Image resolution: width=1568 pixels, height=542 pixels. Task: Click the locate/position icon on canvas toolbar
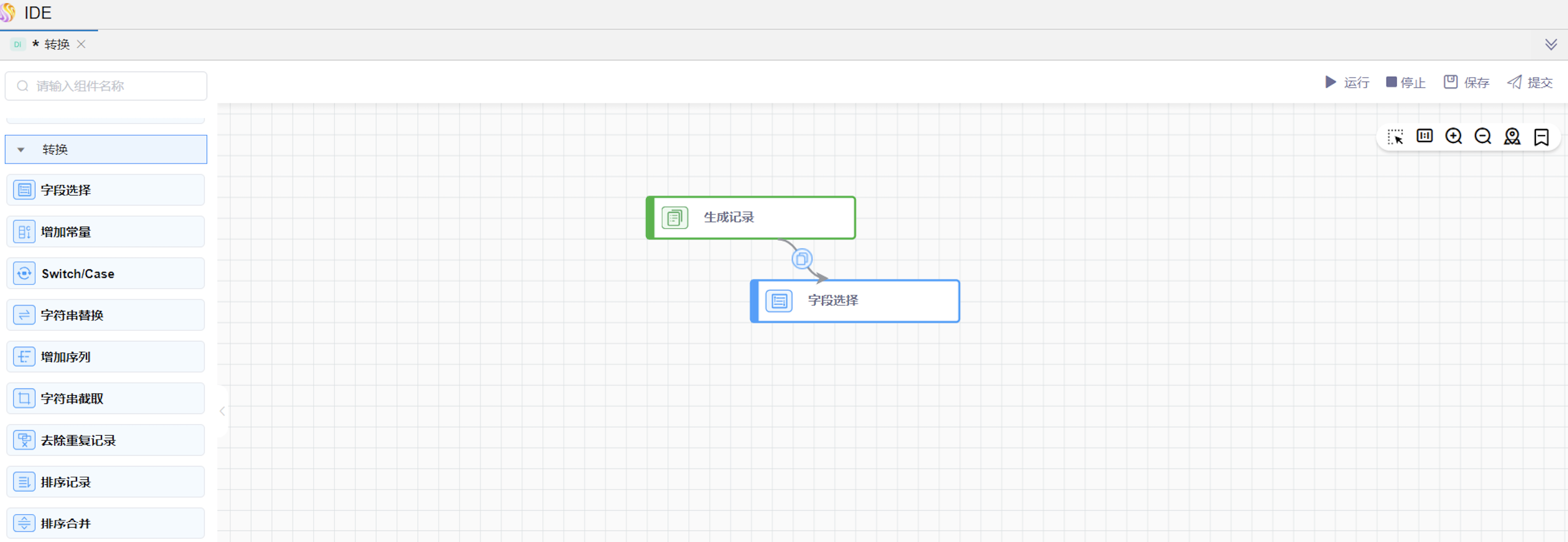[x=1512, y=136]
